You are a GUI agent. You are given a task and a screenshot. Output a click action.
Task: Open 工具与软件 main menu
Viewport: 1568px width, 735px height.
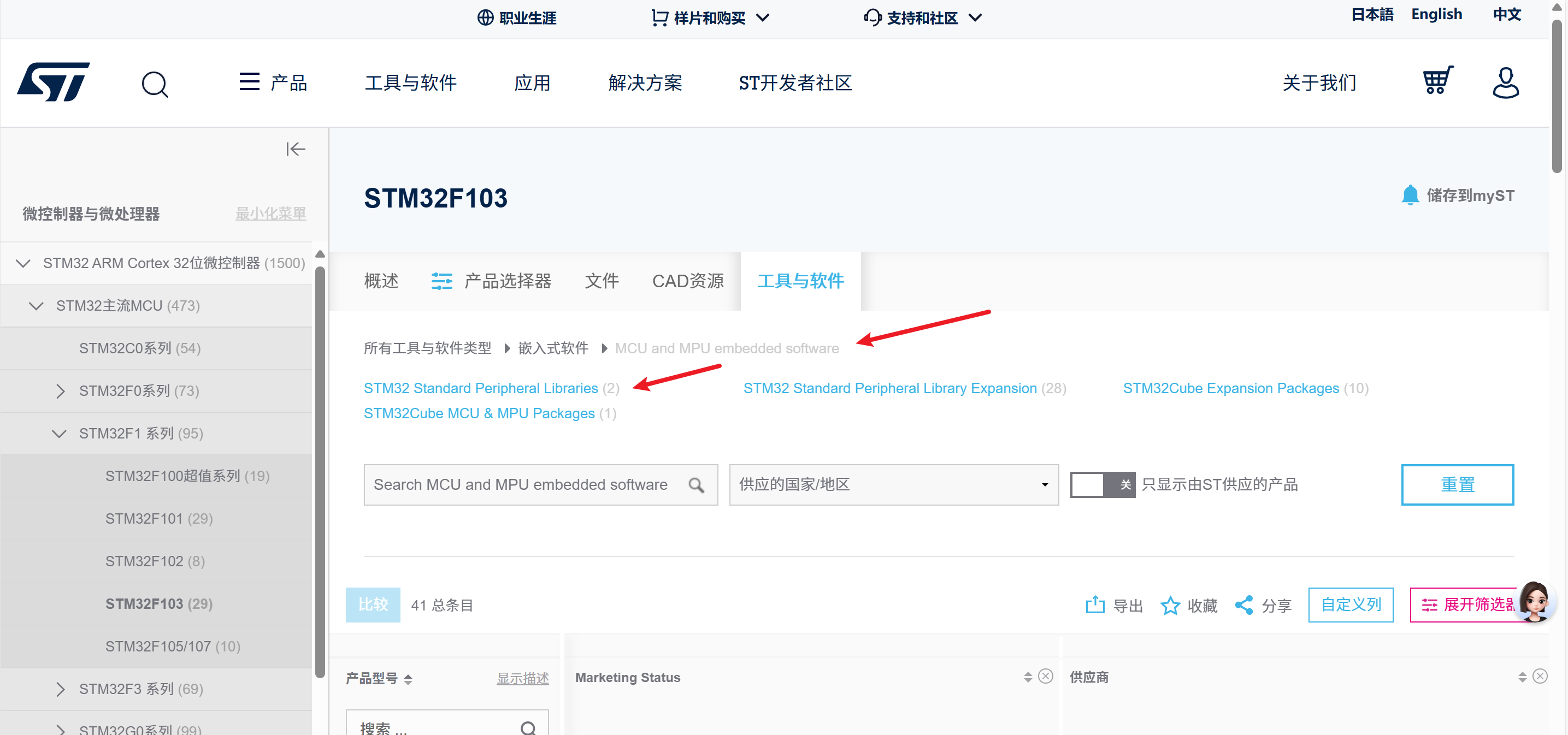pos(411,82)
